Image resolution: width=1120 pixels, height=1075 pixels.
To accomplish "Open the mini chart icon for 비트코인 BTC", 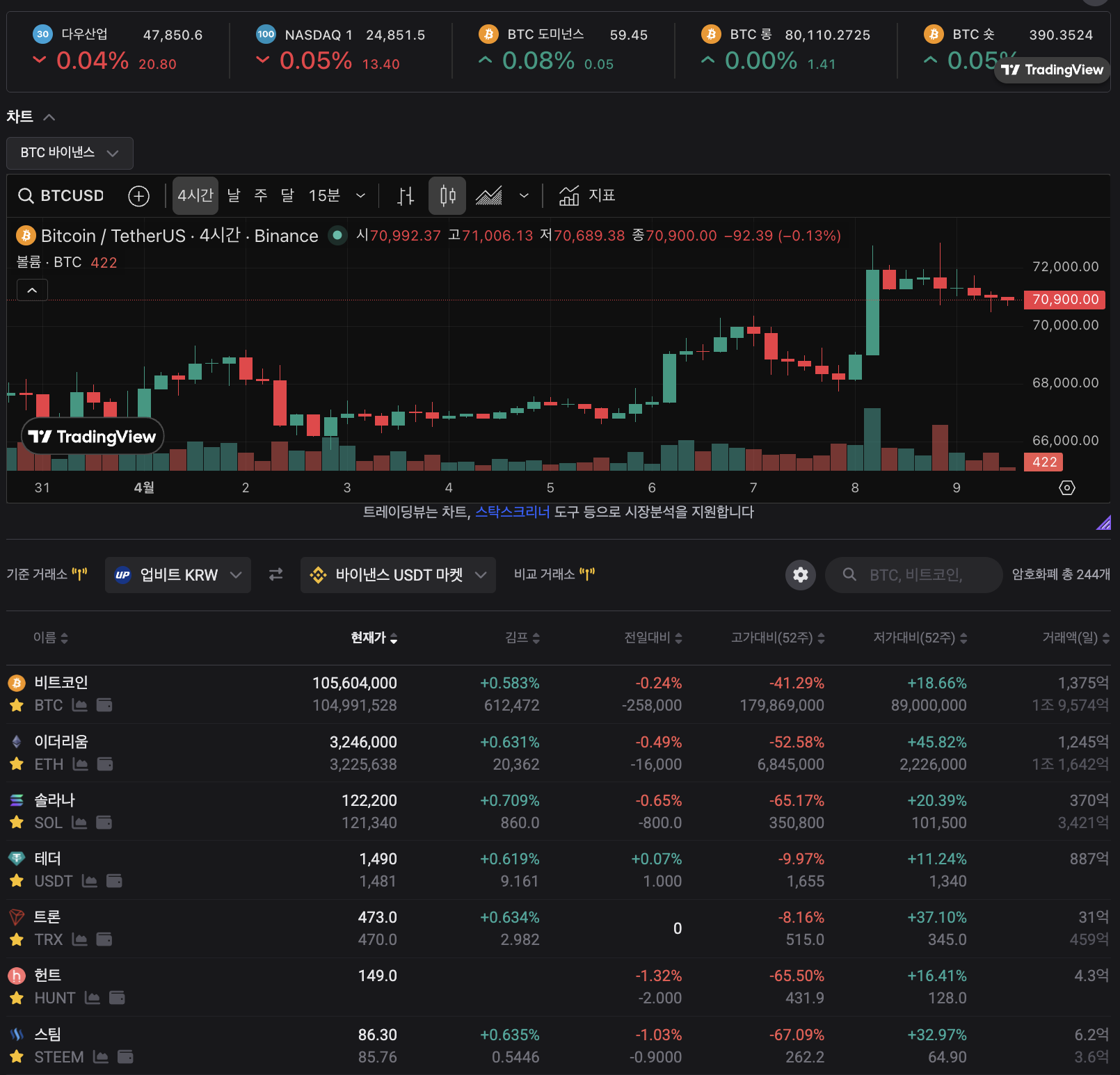I will point(80,705).
